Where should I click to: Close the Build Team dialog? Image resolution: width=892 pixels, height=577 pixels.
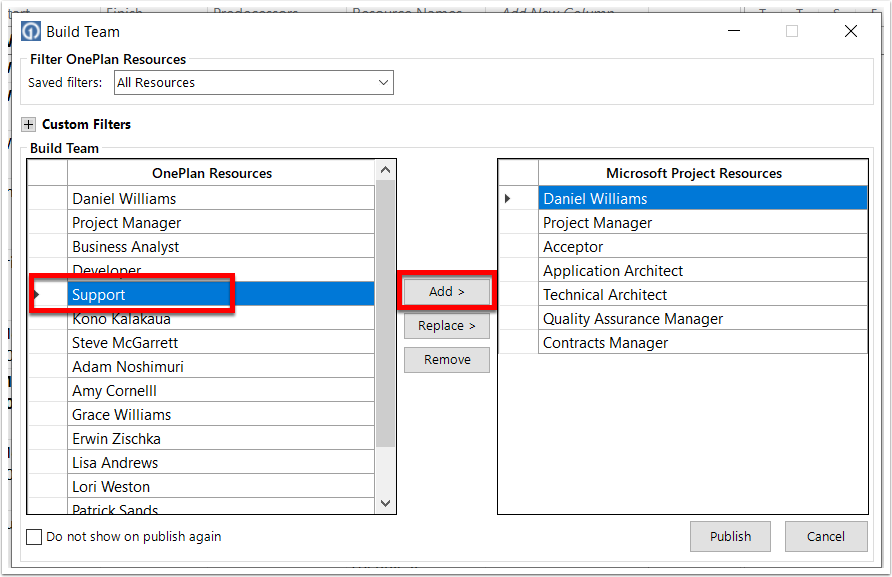point(851,31)
